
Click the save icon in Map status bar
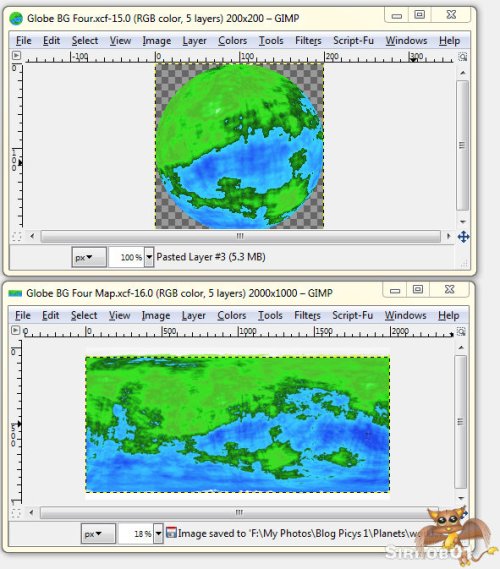coord(171,533)
